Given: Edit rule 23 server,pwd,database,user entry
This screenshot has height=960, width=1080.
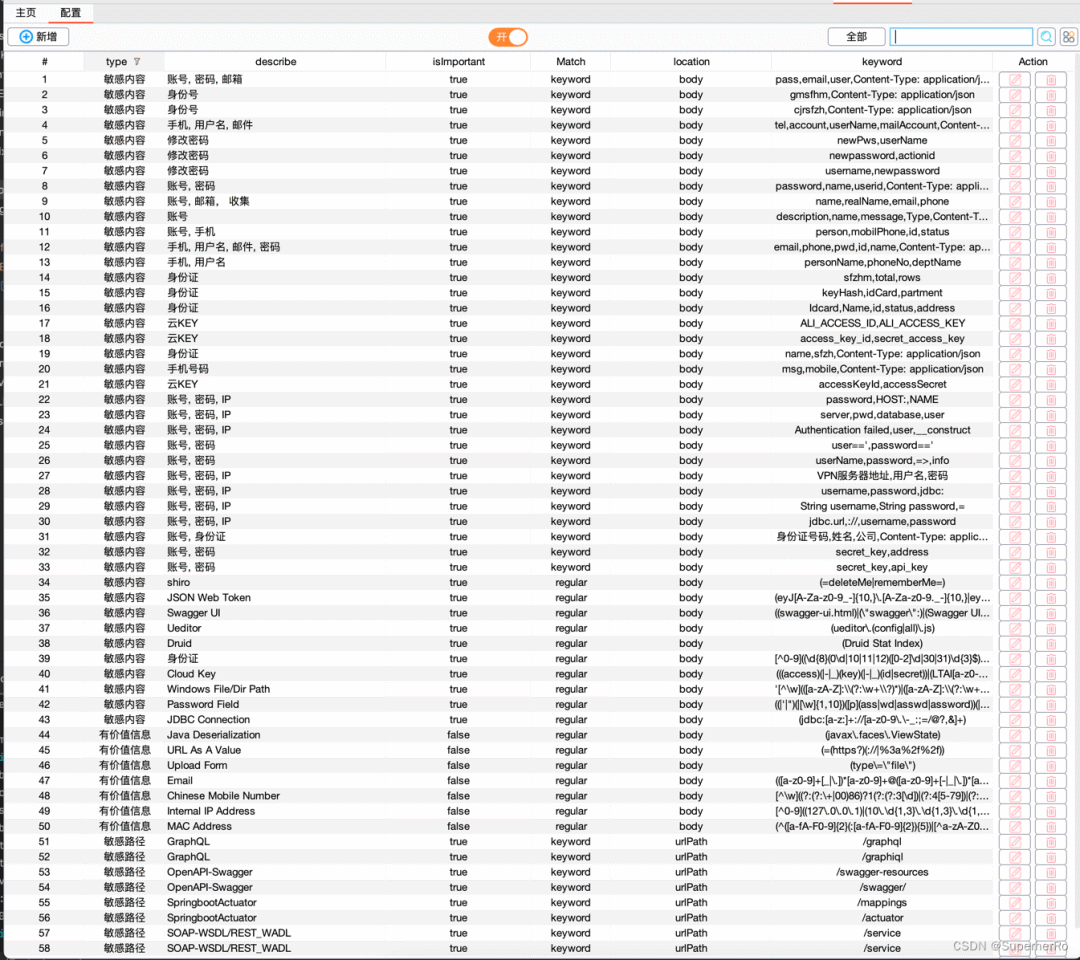Looking at the screenshot, I should tap(1015, 415).
